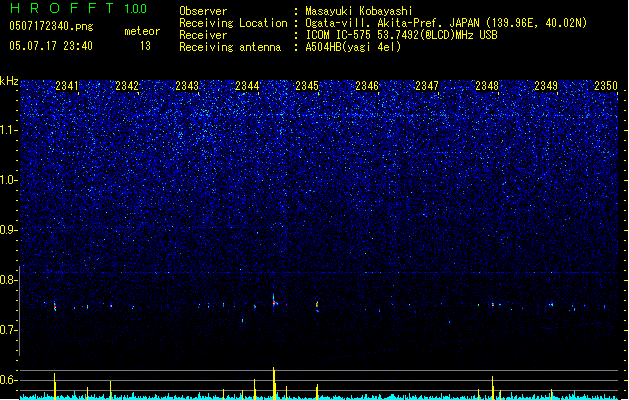Click the HROFFT 1.0.0 title text
Image resolution: width=629 pixels, height=400 pixels.
78,8
